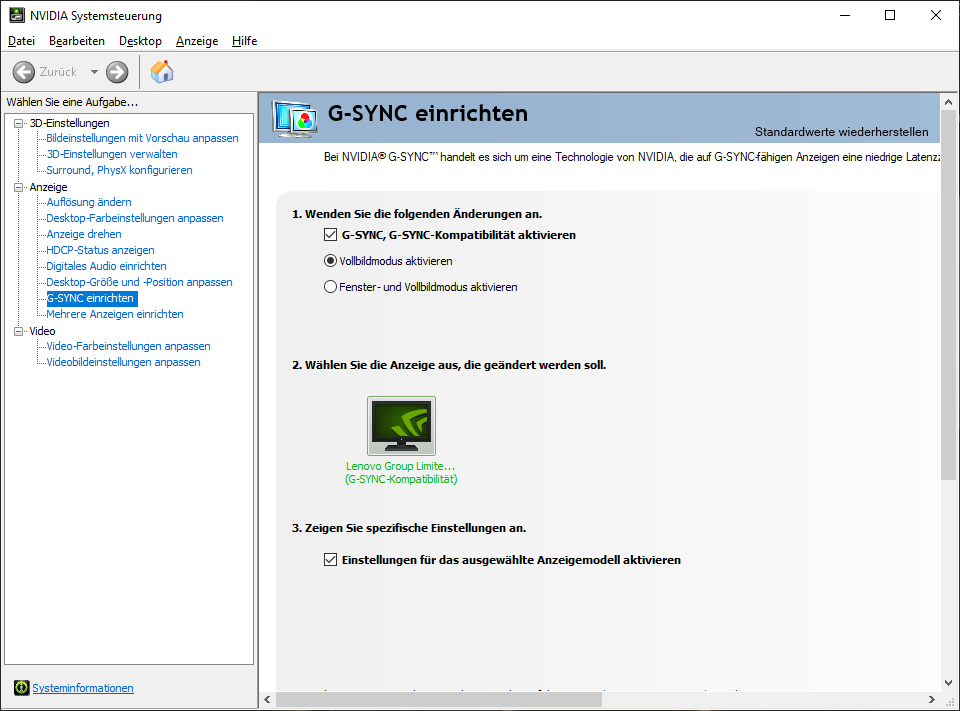Click Standardwerte wiederherstellen link
The width and height of the screenshot is (960, 711).
tap(841, 132)
